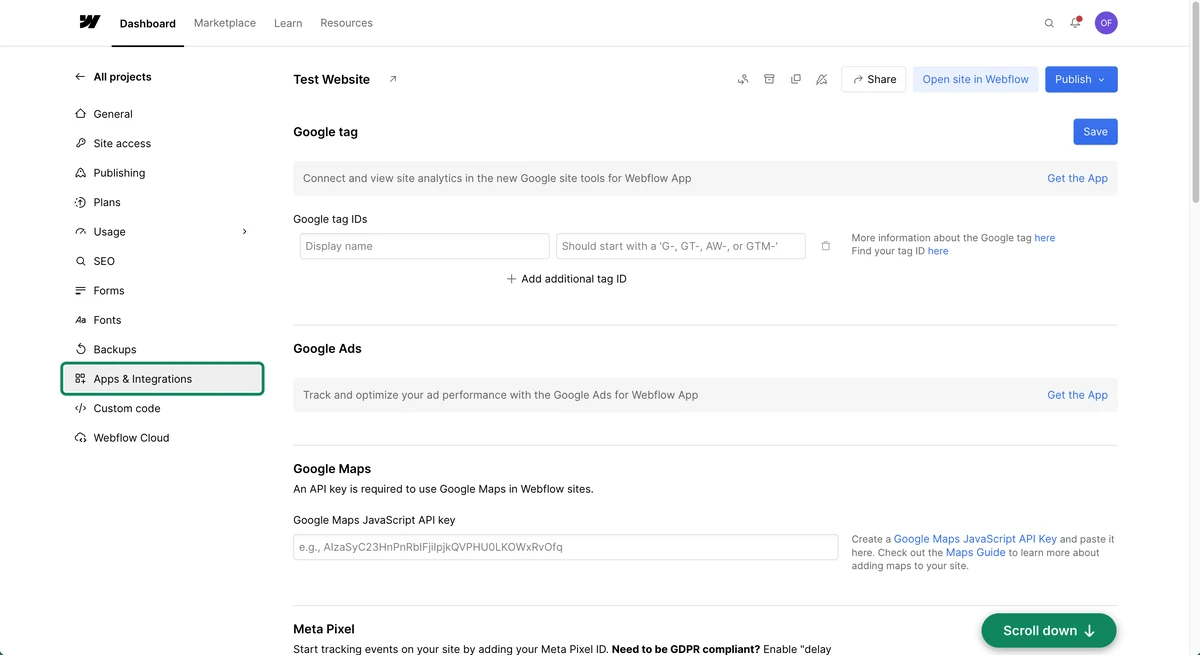Screen dimensions: 1200x655
Task: Open the Resources tab
Action: 346,23
